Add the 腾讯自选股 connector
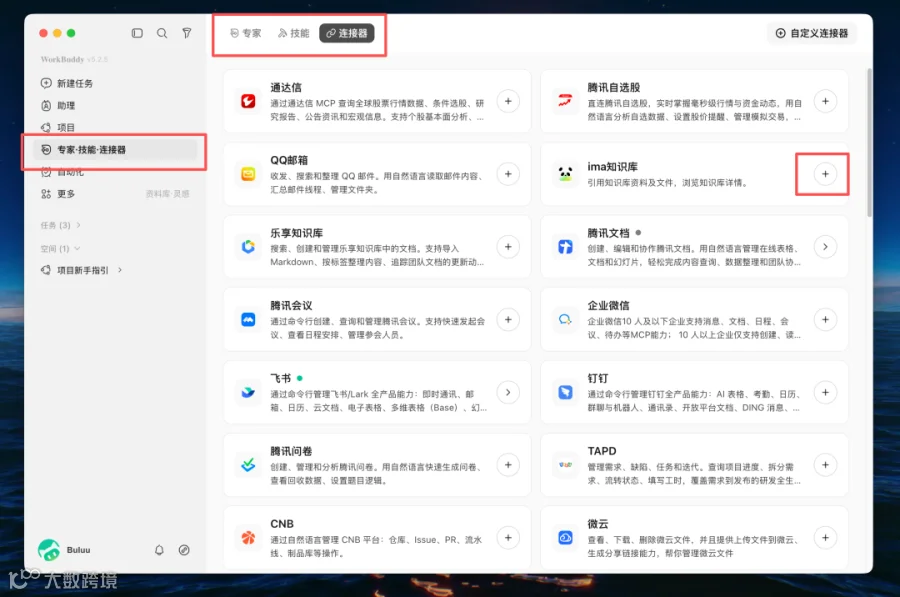 coord(825,102)
